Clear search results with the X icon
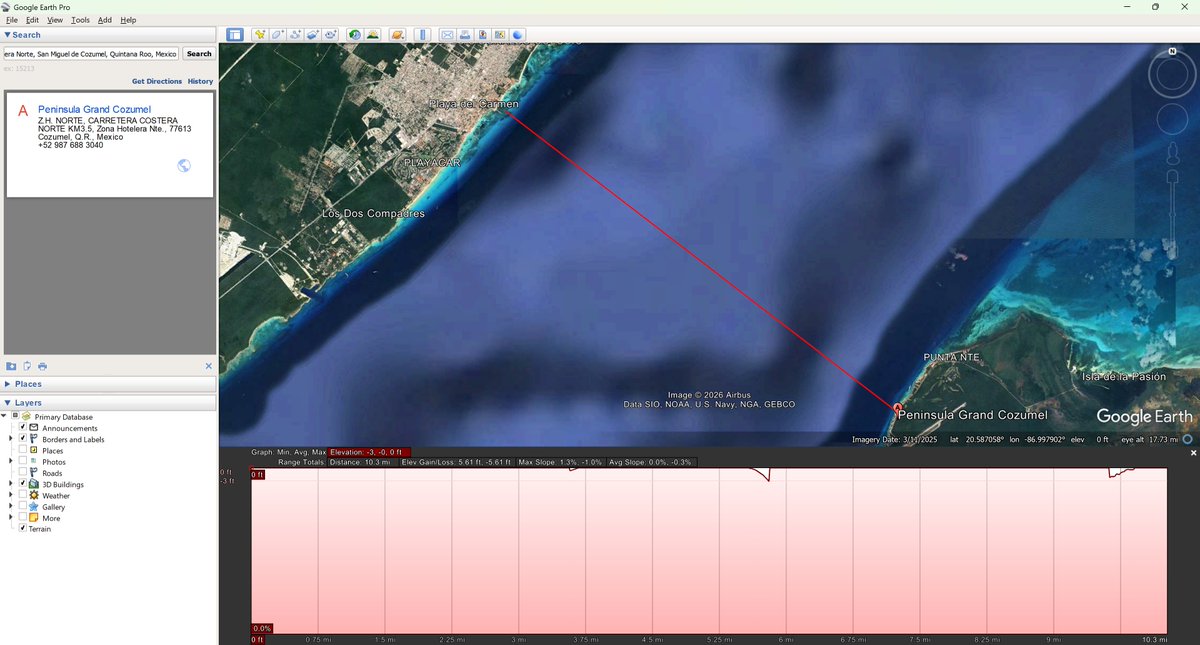The height and width of the screenshot is (645, 1200). (208, 366)
